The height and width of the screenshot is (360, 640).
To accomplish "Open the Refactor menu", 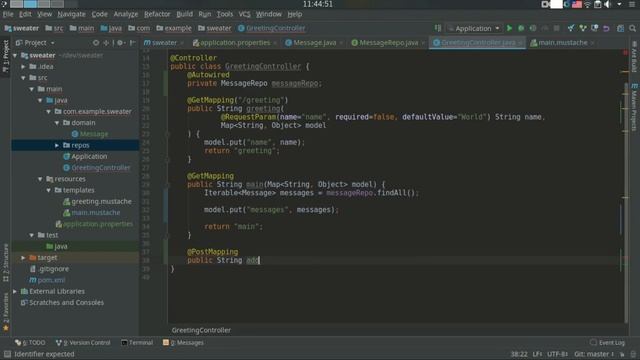I will 157,14.
